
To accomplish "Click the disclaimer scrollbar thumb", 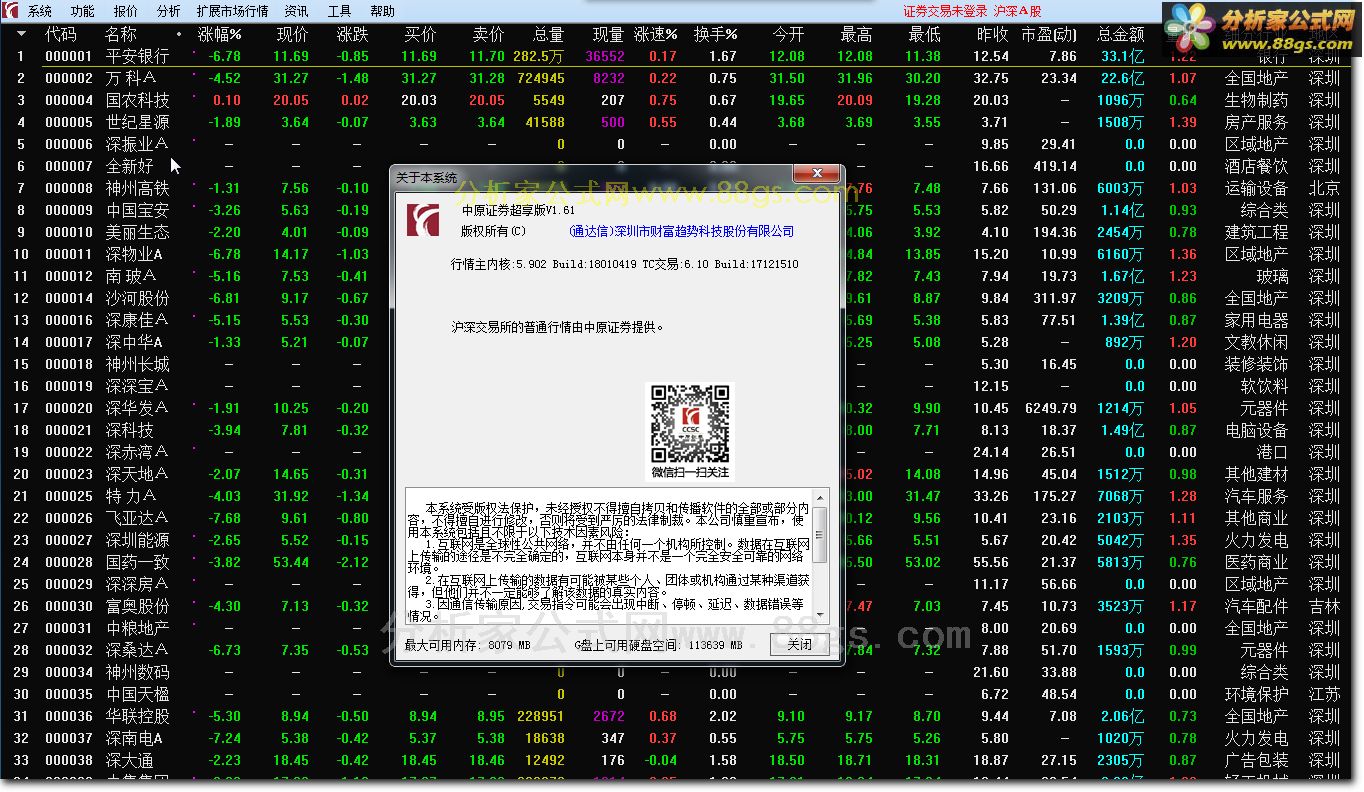I will coord(821,536).
